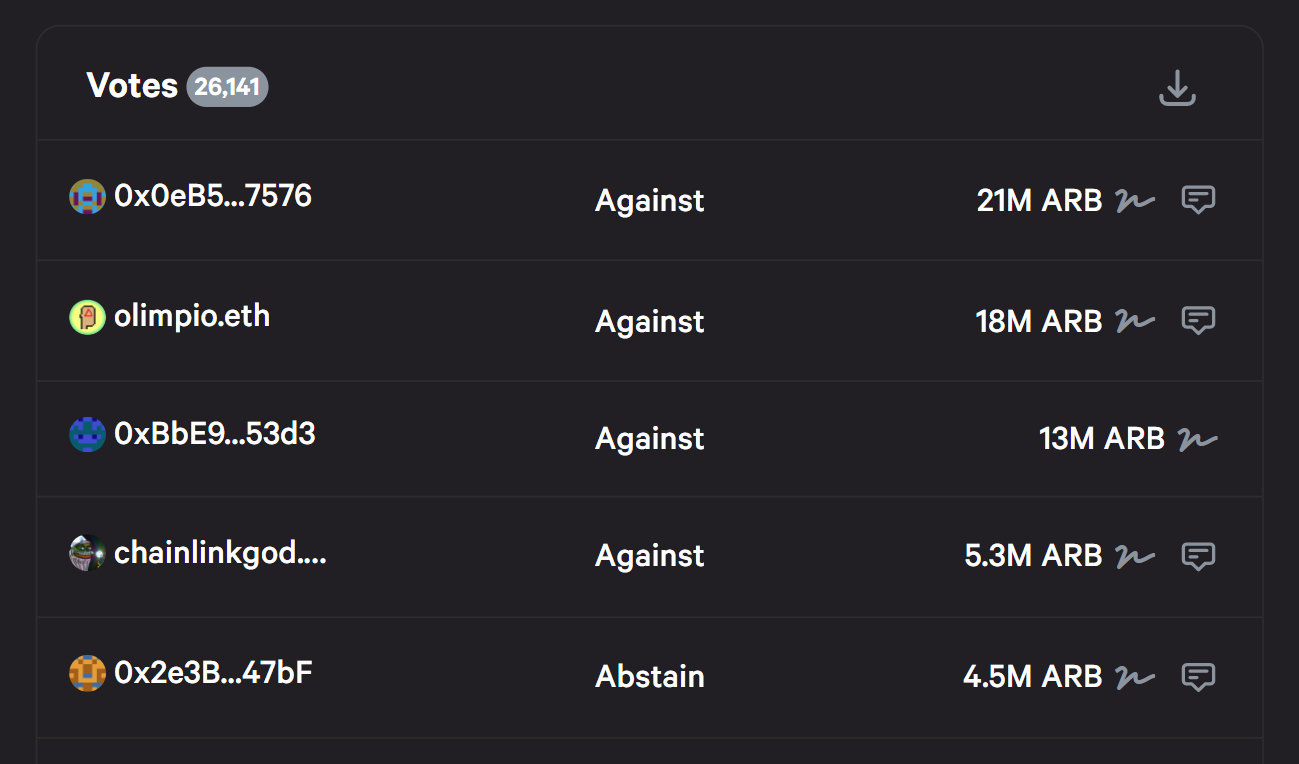This screenshot has height=764, width=1299.
Task: Click the Abstain vote label
Action: (650, 677)
